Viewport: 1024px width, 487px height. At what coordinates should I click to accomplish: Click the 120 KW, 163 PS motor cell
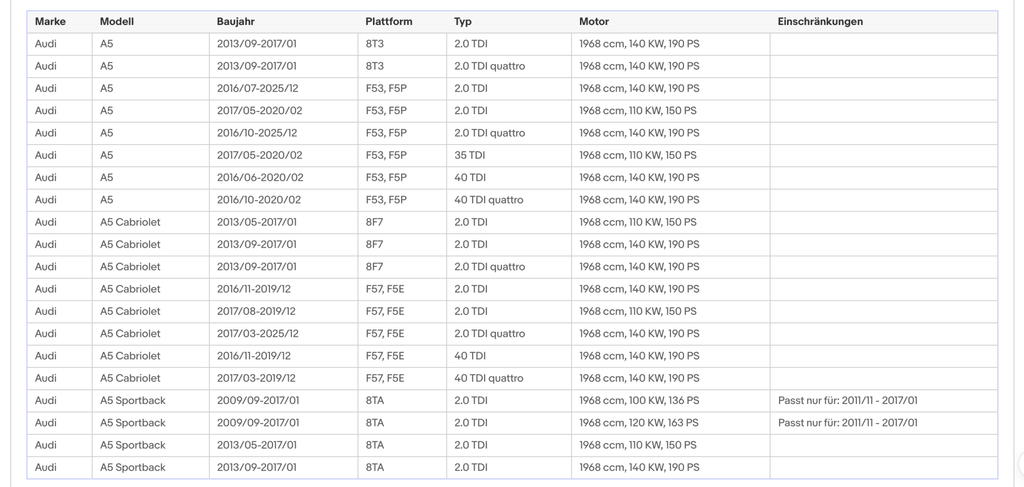click(671, 422)
